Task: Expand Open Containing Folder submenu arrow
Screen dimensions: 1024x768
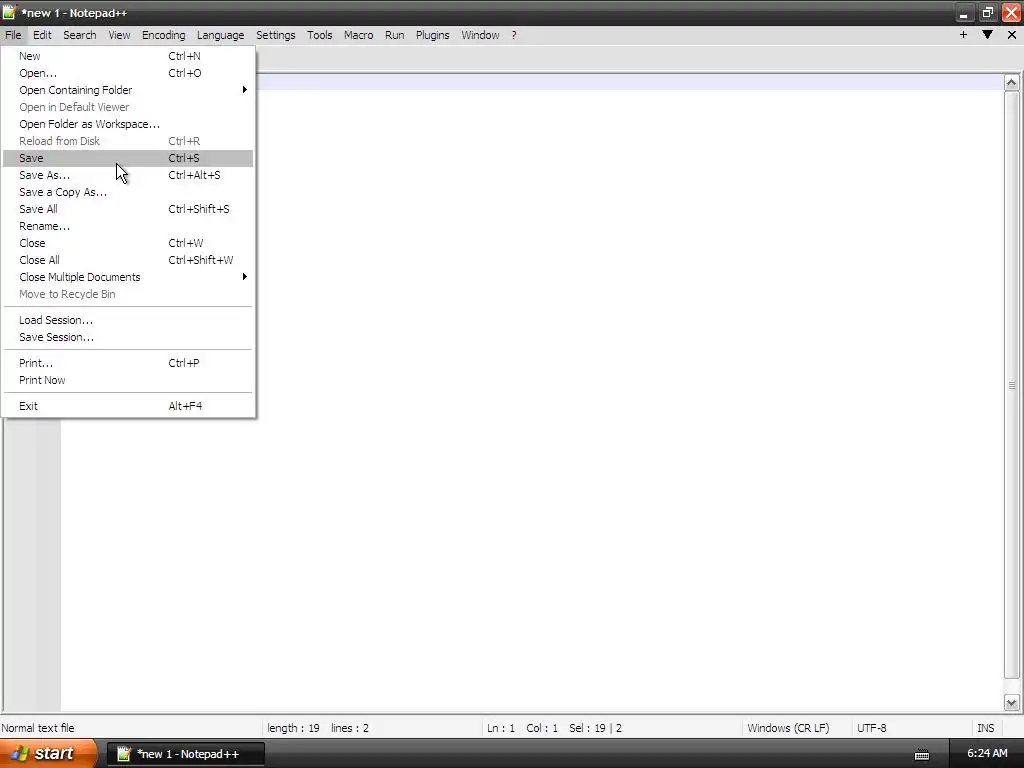Action: (x=244, y=89)
